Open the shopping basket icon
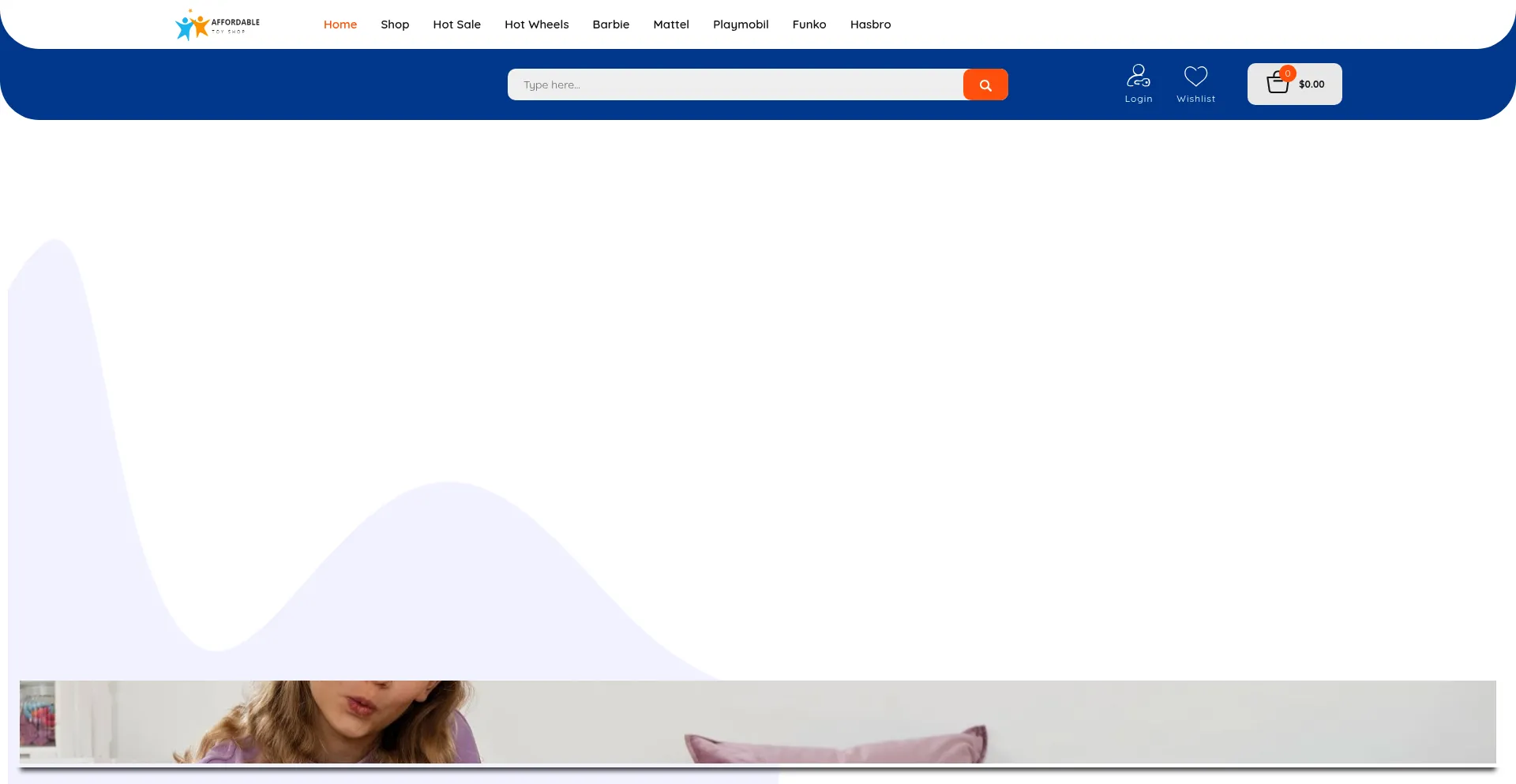 (1277, 84)
